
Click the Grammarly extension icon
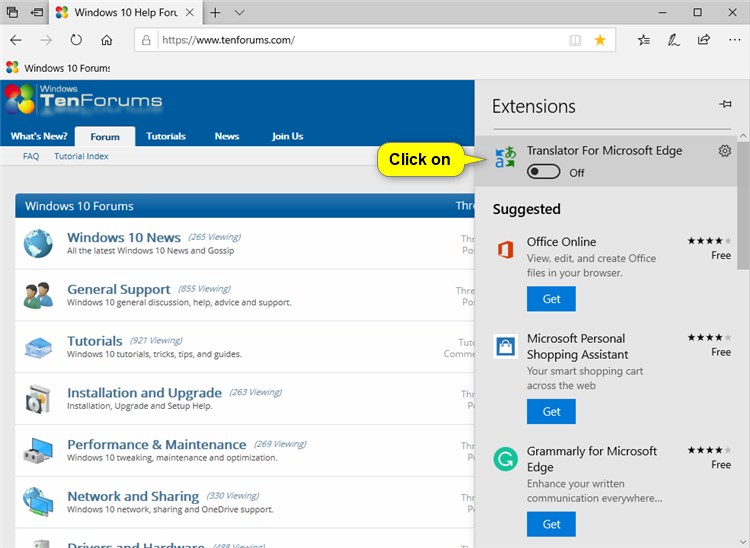click(x=506, y=459)
